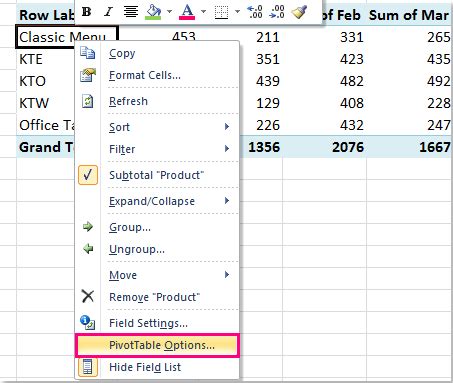Click the Sum of Mar header

[409, 15]
